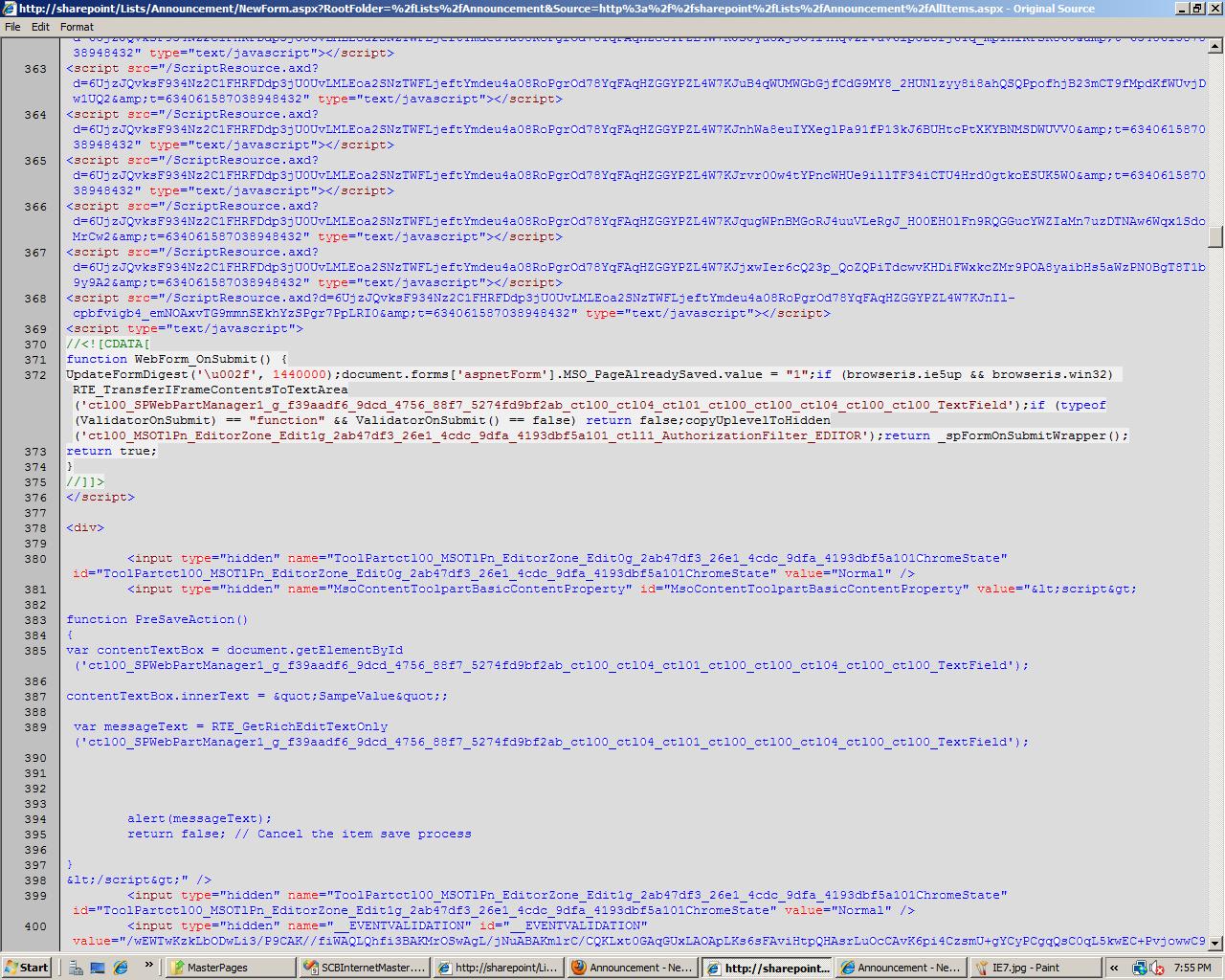Image resolution: width=1225 pixels, height=980 pixels.
Task: Click the scrollbar up arrow
Action: point(1215,46)
